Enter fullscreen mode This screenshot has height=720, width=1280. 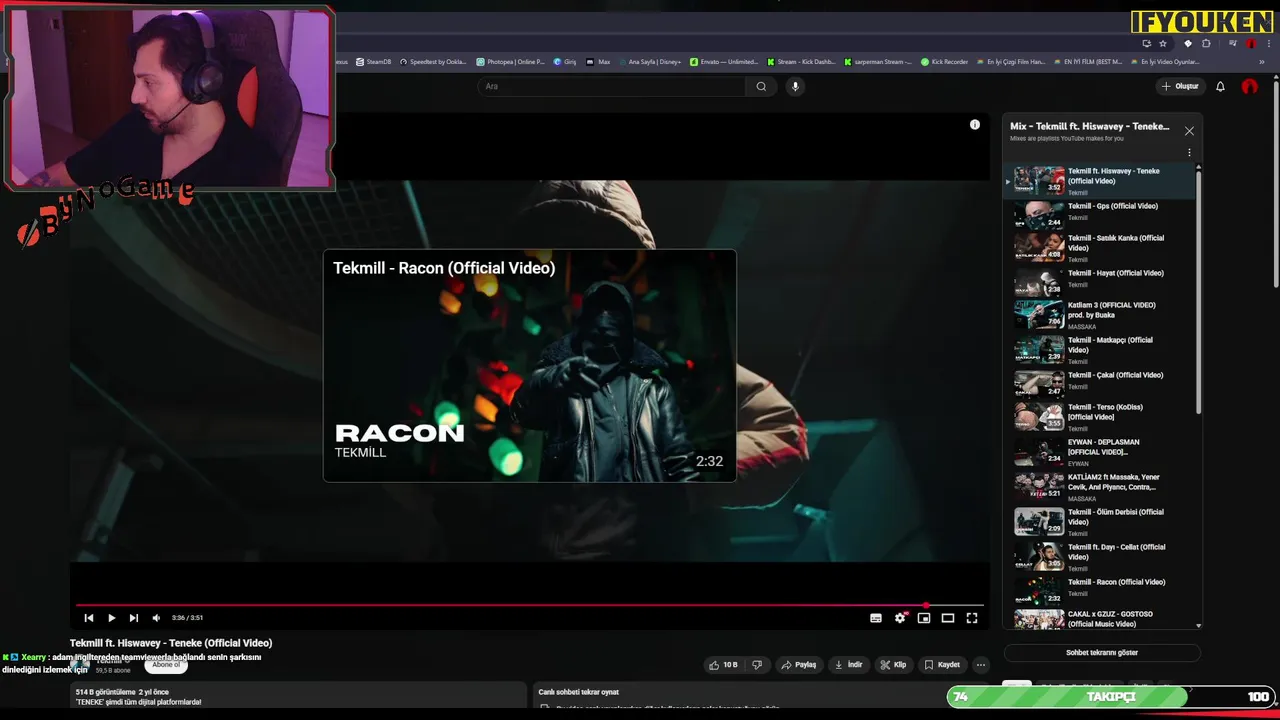(972, 618)
